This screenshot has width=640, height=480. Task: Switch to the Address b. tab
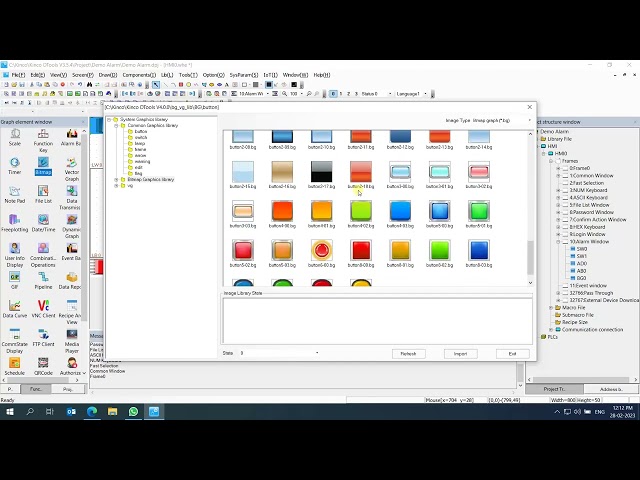tap(611, 389)
